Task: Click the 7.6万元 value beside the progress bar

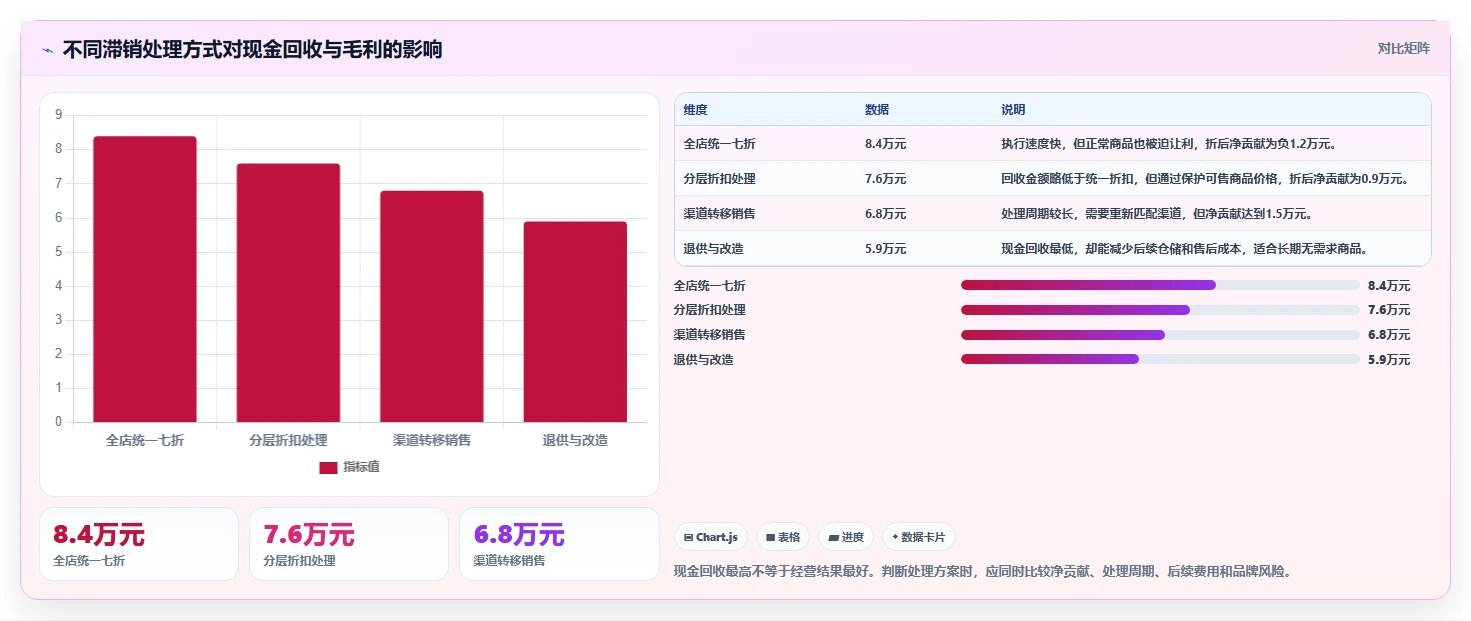Action: pyautogui.click(x=1389, y=310)
